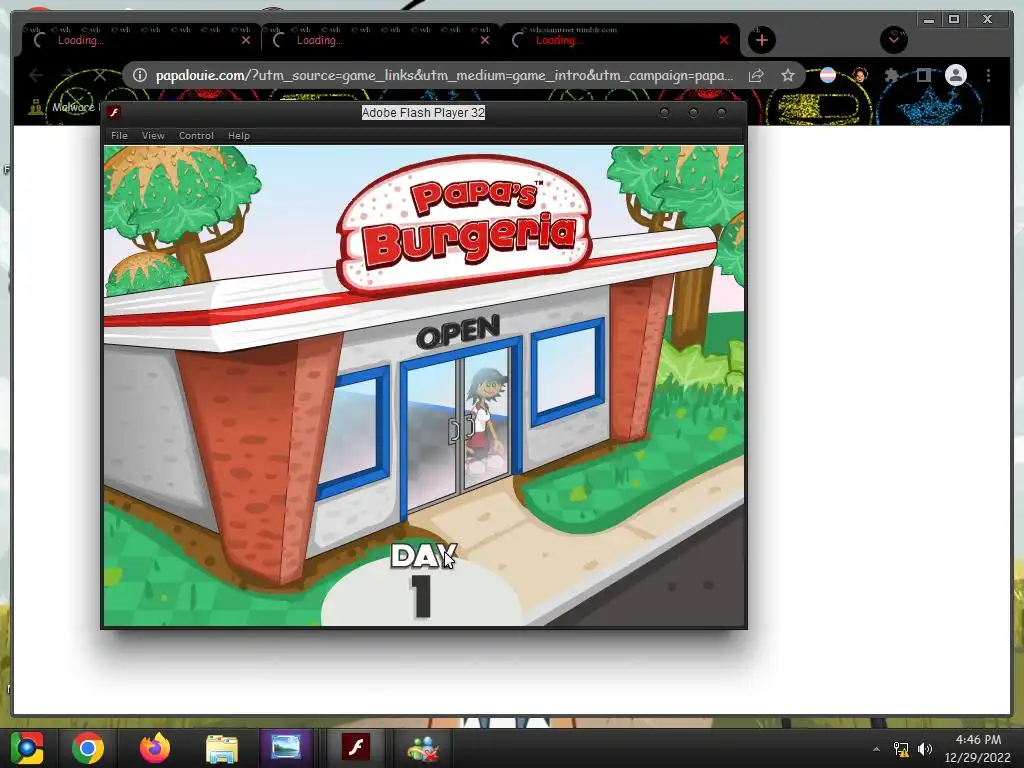Open the extensions puzzle piece menu

pyautogui.click(x=891, y=75)
